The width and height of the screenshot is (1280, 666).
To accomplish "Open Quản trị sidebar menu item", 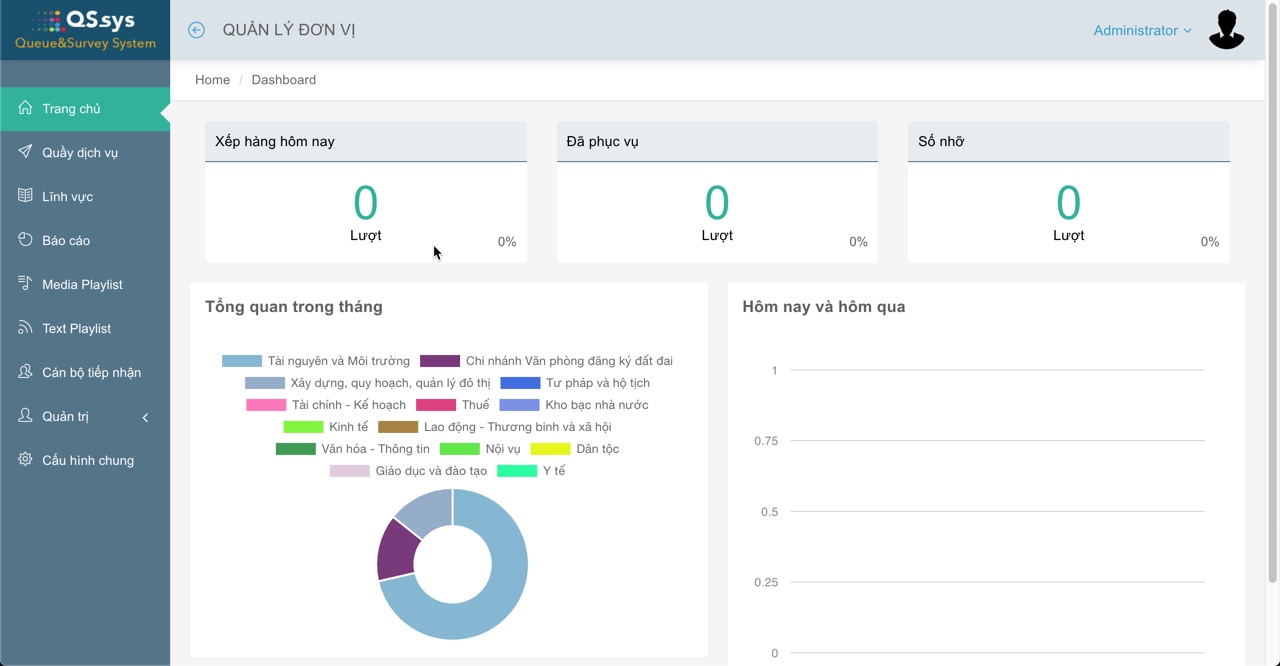I will point(66,416).
